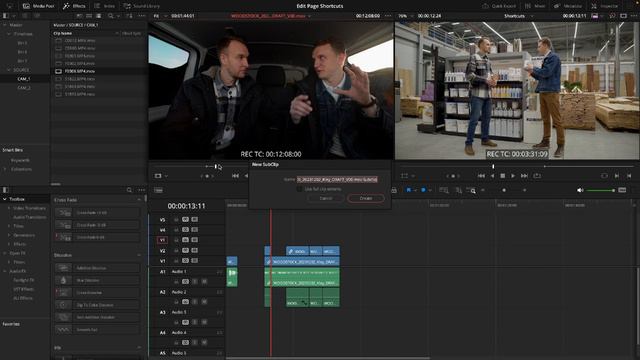The width and height of the screenshot is (640, 360).
Task: Select Video Transitions in the Toolbox
Action: [x=29, y=208]
